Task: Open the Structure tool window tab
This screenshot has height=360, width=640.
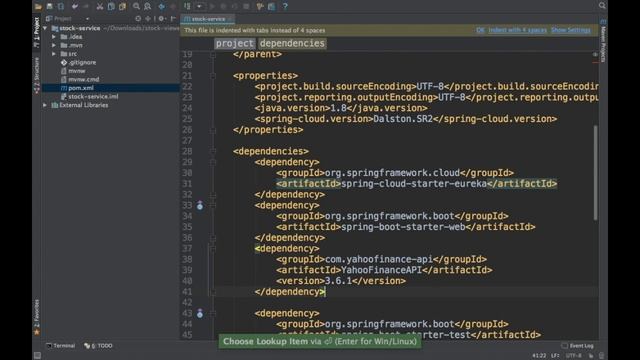Action: [37, 75]
